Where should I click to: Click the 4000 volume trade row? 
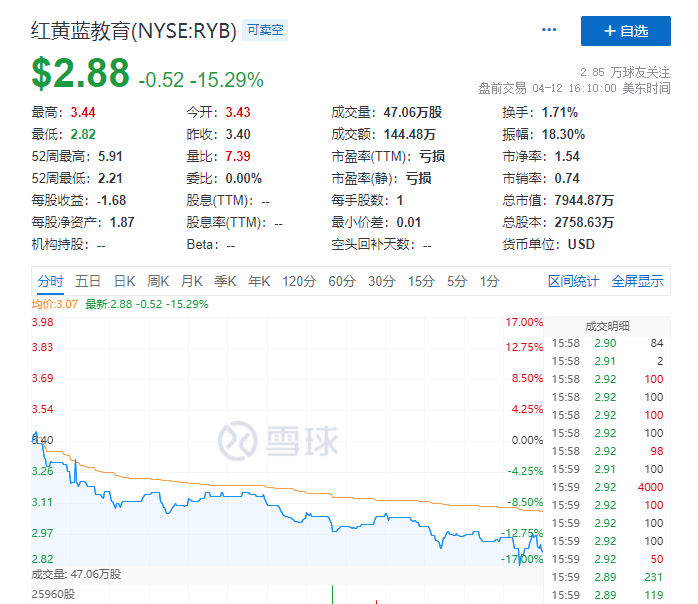point(608,487)
